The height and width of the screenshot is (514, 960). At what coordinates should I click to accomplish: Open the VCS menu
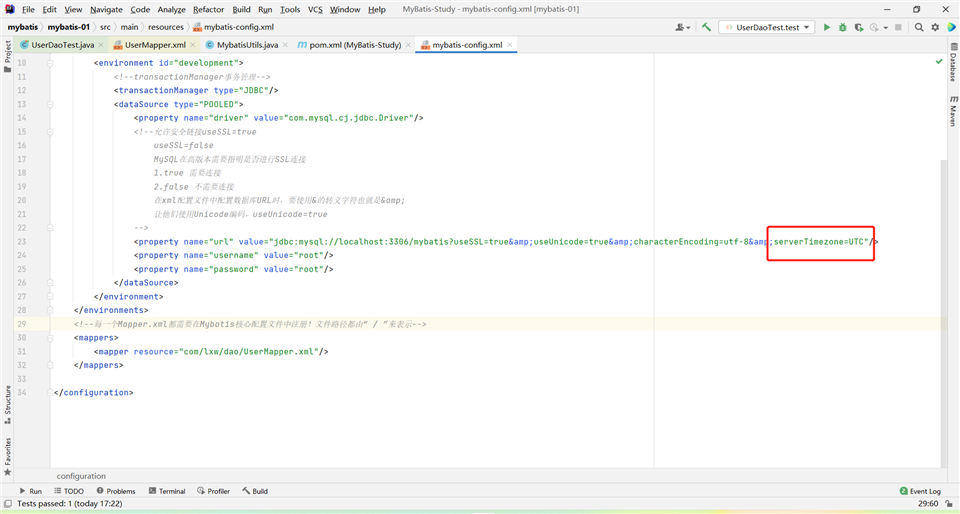315,9
